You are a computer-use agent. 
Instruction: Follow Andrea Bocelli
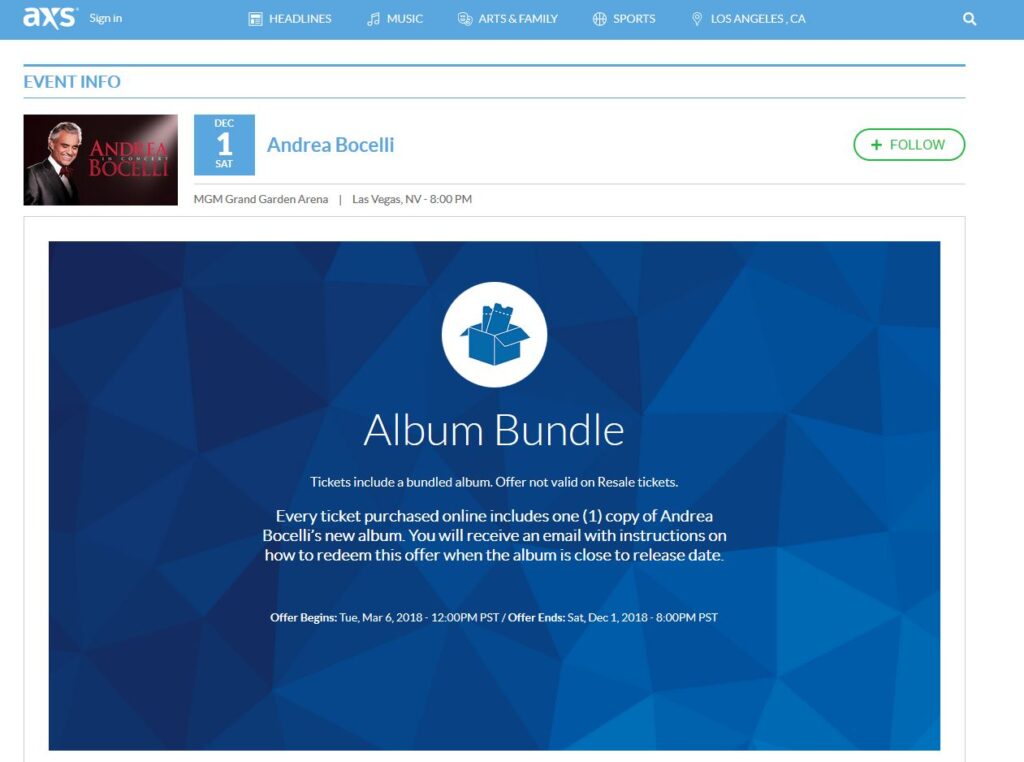(x=909, y=144)
